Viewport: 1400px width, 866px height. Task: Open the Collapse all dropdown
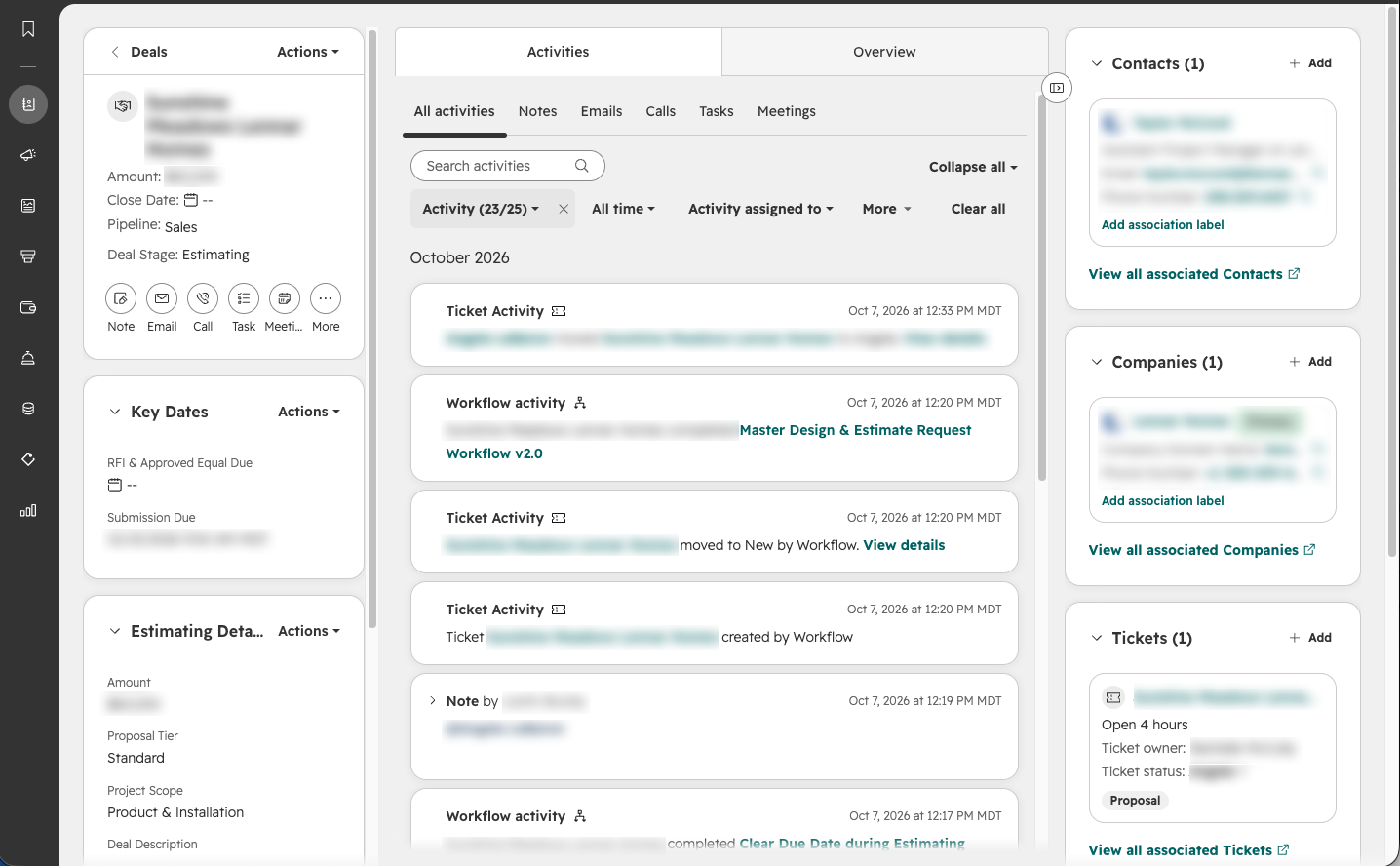[973, 167]
